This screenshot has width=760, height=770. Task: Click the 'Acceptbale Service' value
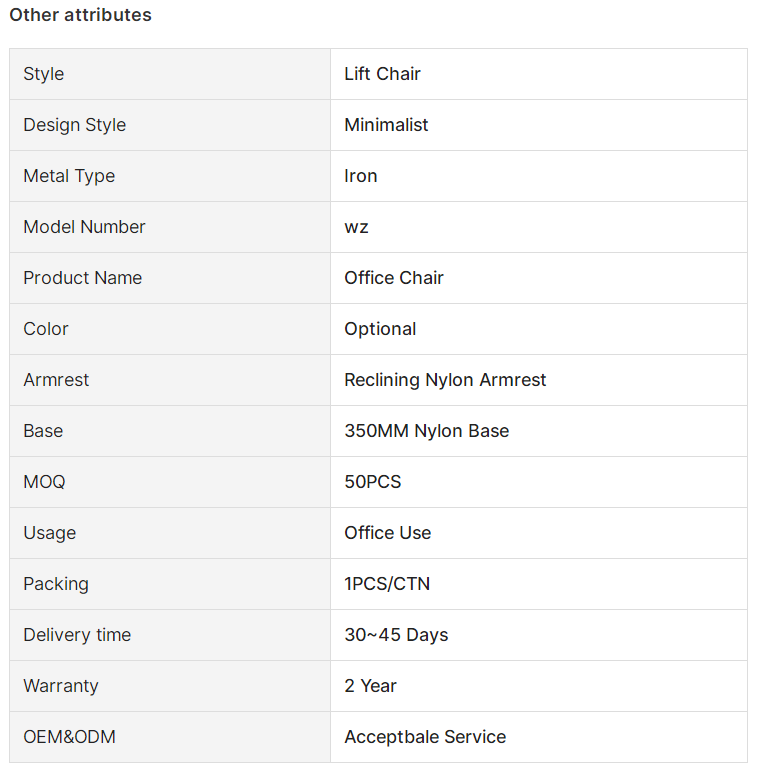[x=425, y=737]
